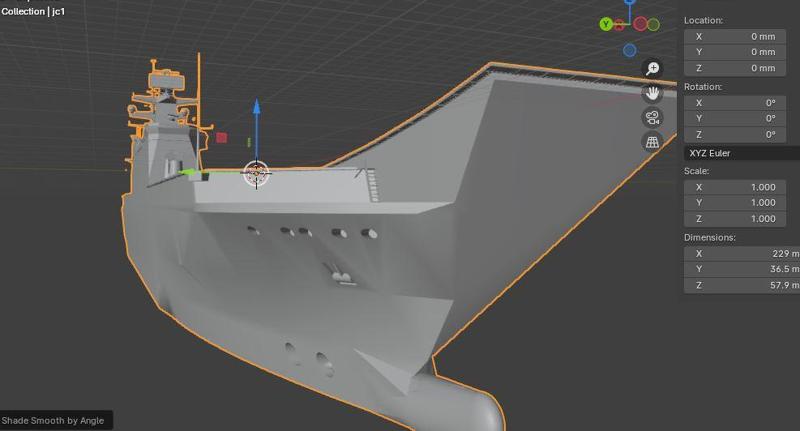Edit Dimensions Z field 57.9 m
The height and width of the screenshot is (431, 800).
(741, 285)
